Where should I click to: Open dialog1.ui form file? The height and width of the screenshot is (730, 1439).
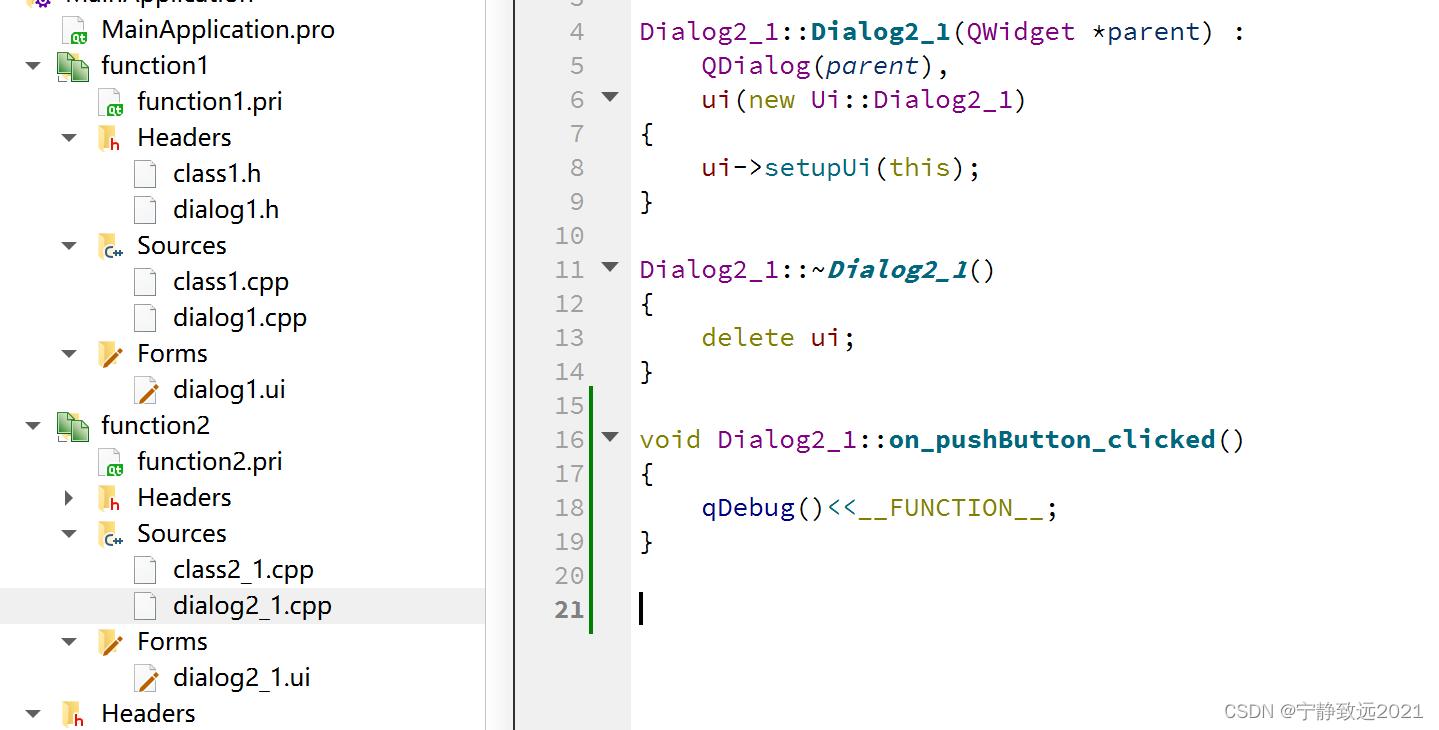[x=229, y=389]
